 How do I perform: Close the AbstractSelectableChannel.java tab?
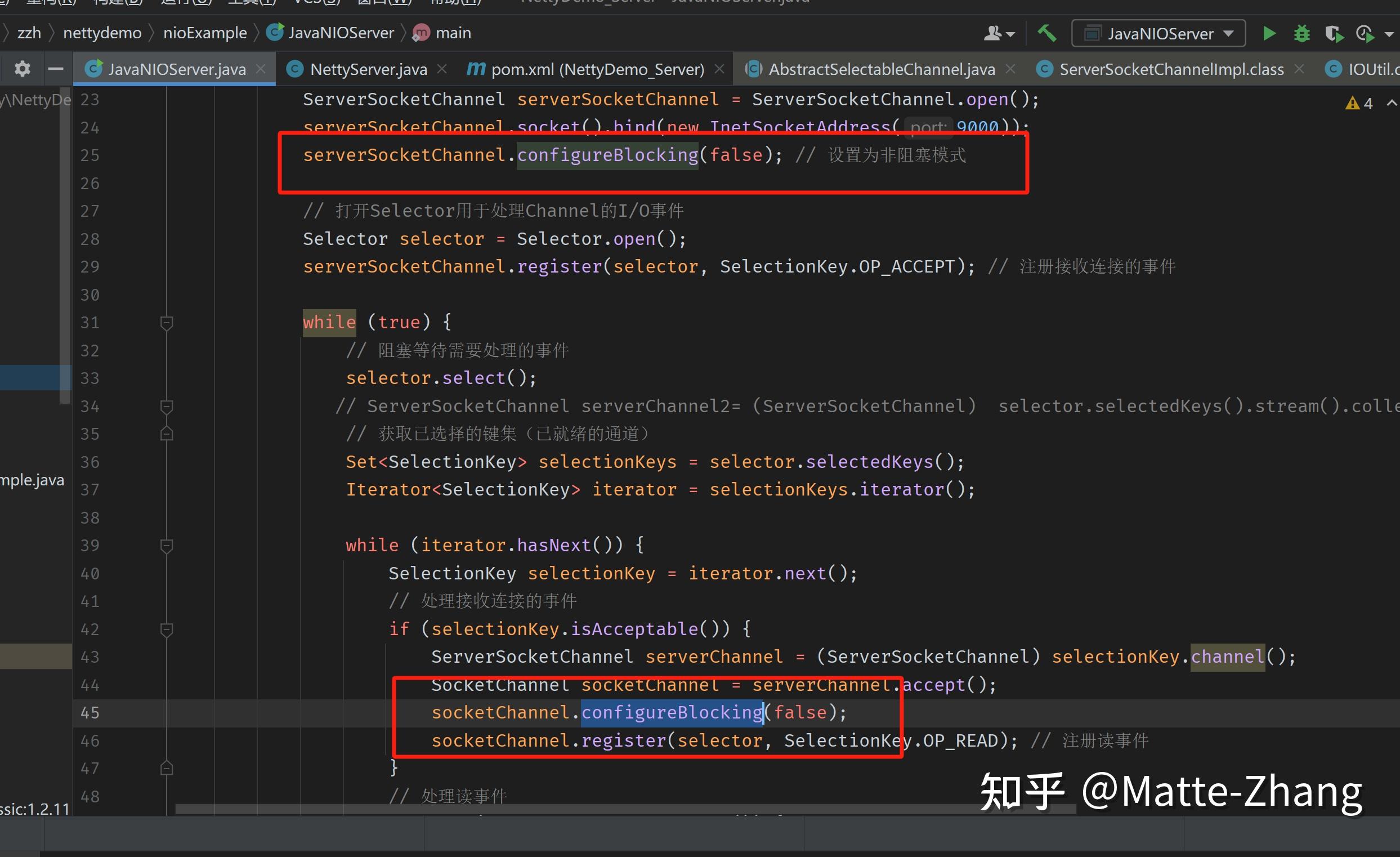tap(1010, 69)
